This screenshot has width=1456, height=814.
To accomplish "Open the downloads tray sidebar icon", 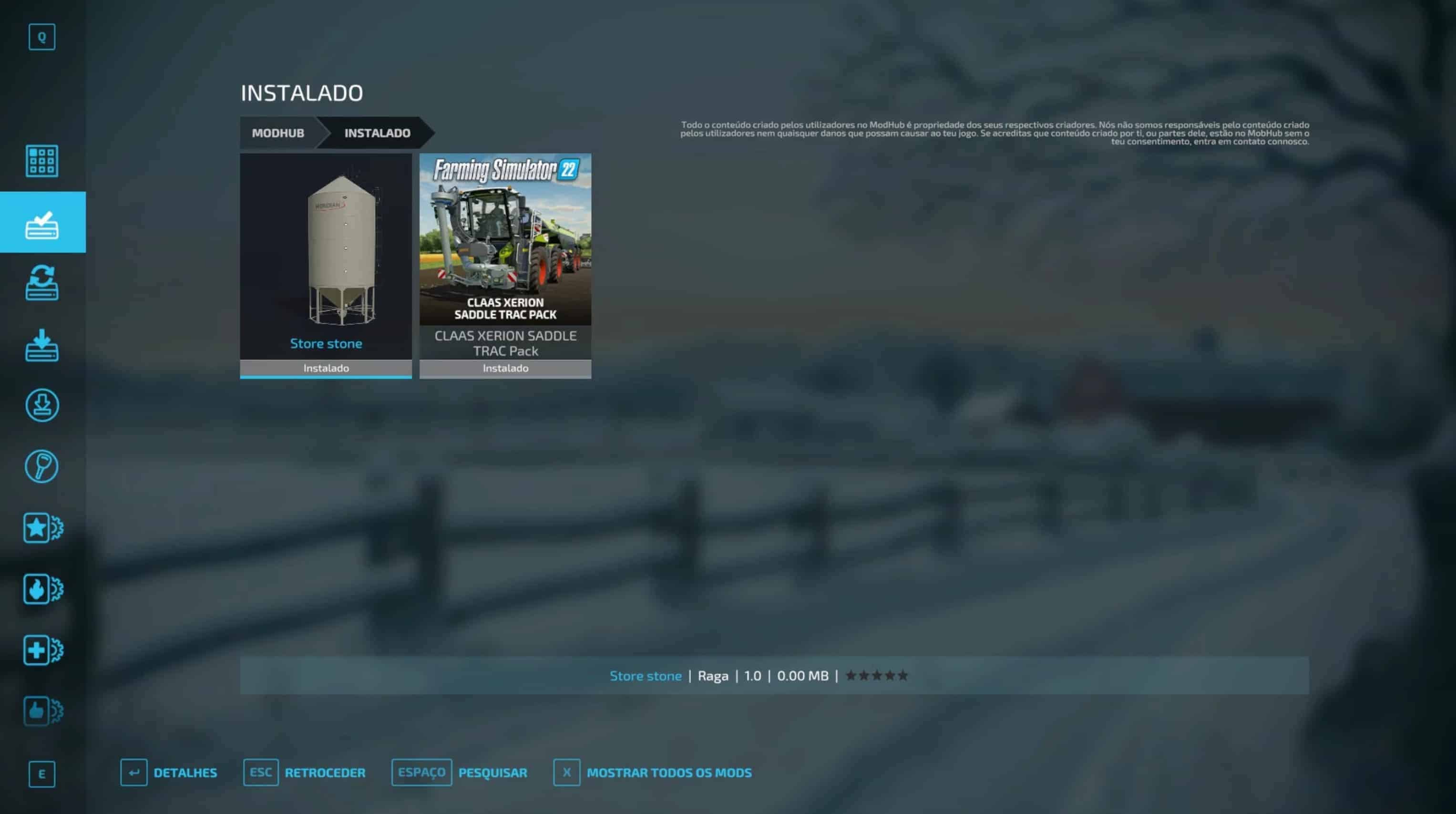I will tap(42, 345).
